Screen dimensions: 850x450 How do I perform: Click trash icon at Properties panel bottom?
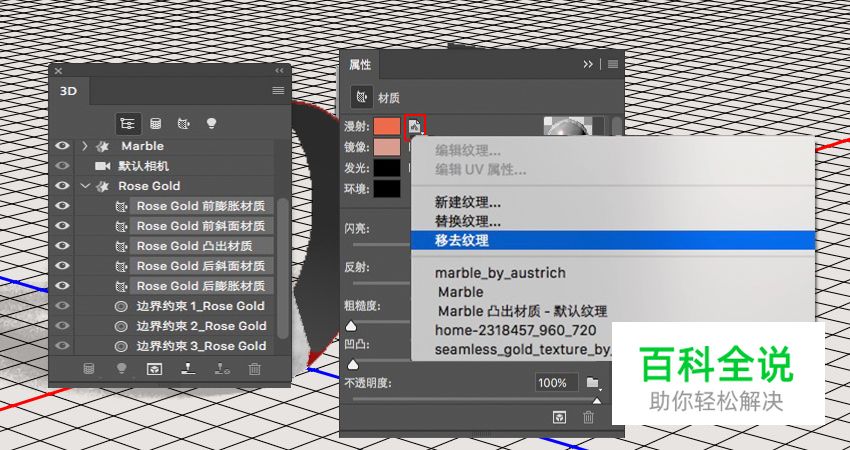[588, 417]
